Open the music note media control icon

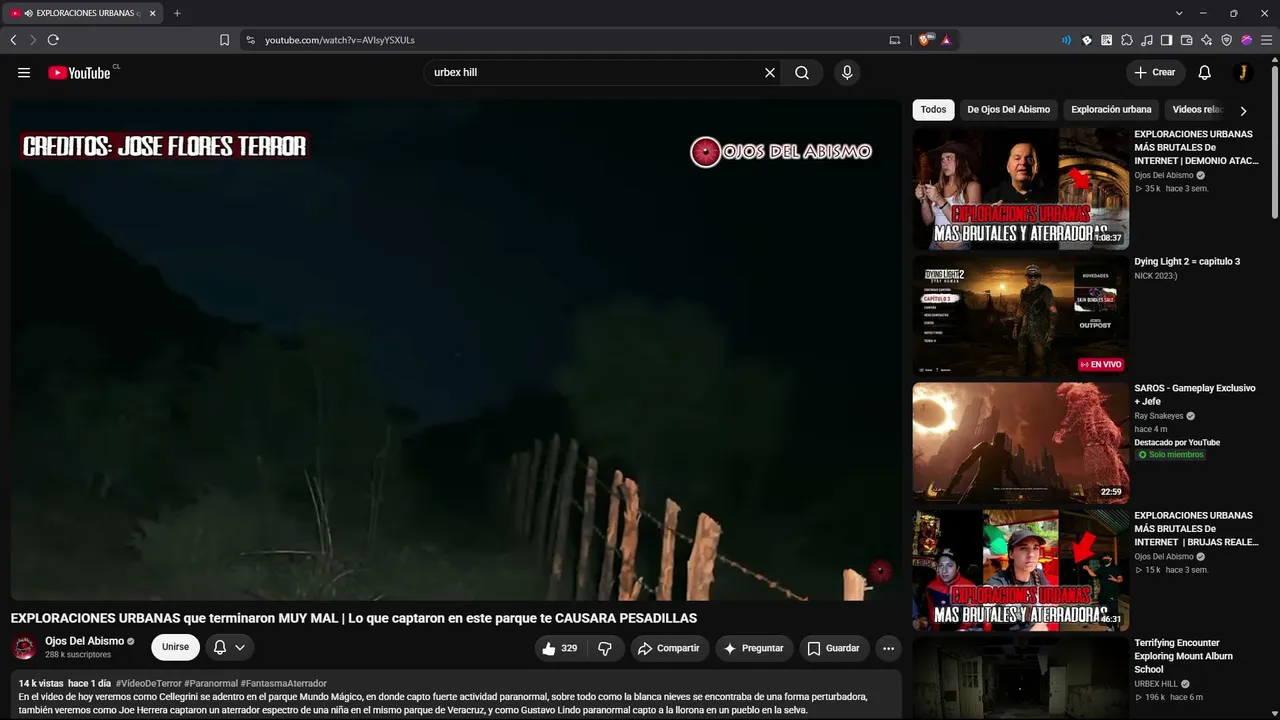pos(1146,40)
